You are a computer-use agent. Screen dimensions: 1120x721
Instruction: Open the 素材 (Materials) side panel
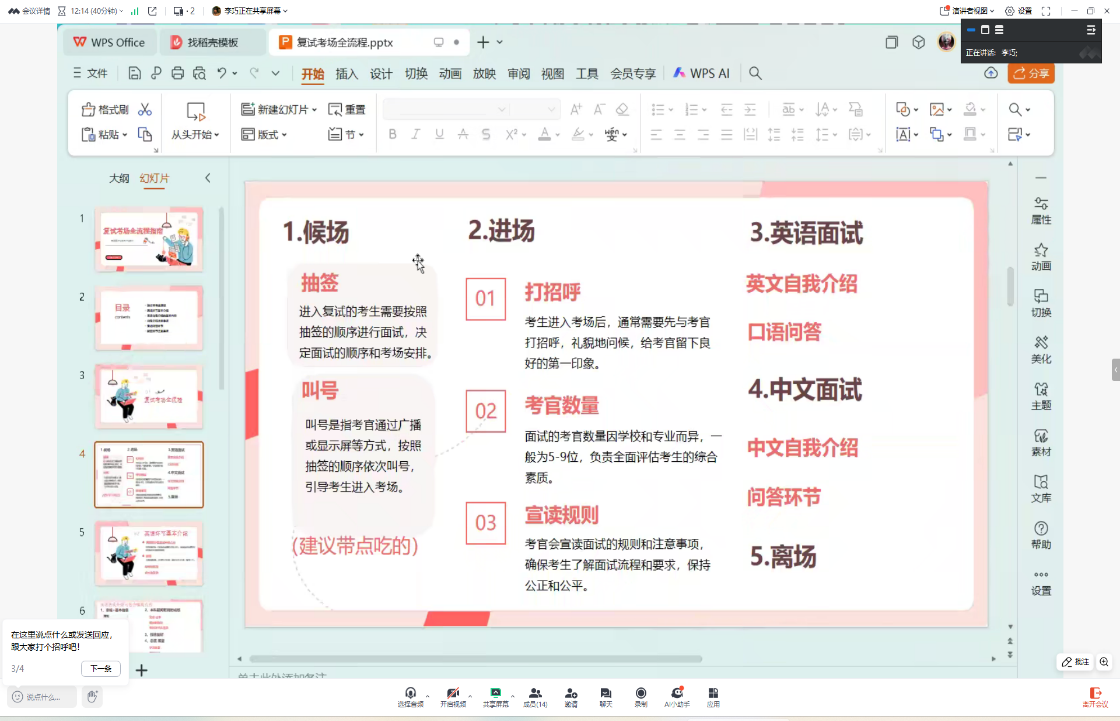[1041, 443]
